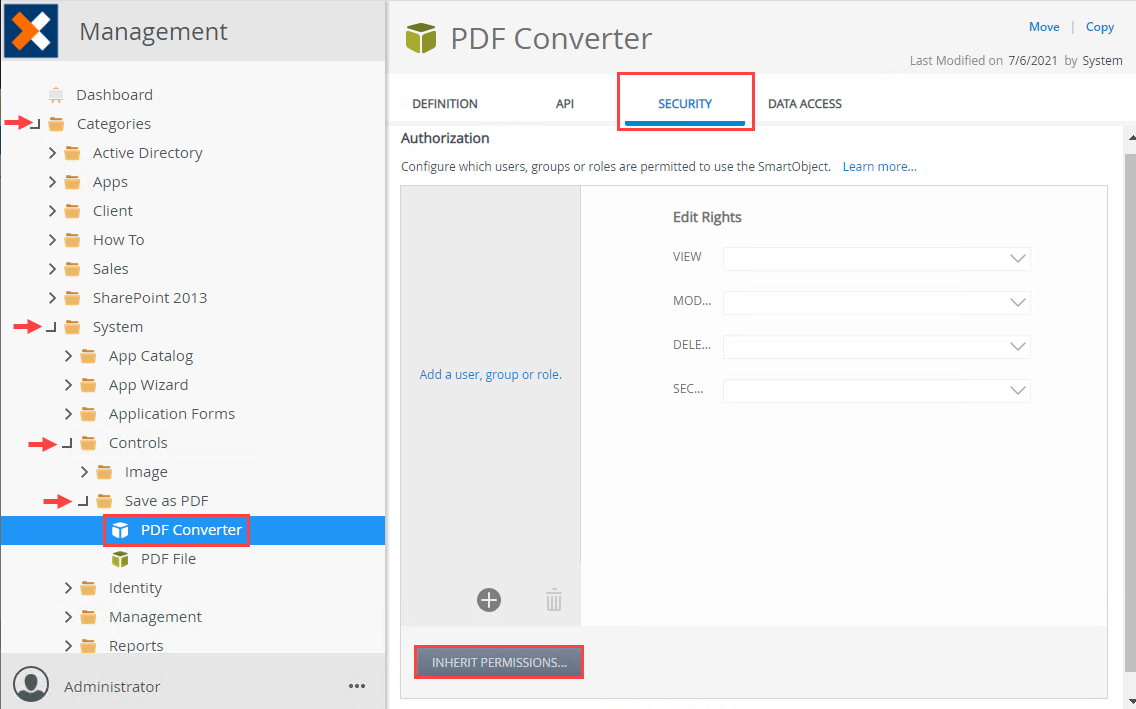The width and height of the screenshot is (1136, 709).
Task: Click the PDF File SmartObject cube icon
Action: (x=120, y=559)
